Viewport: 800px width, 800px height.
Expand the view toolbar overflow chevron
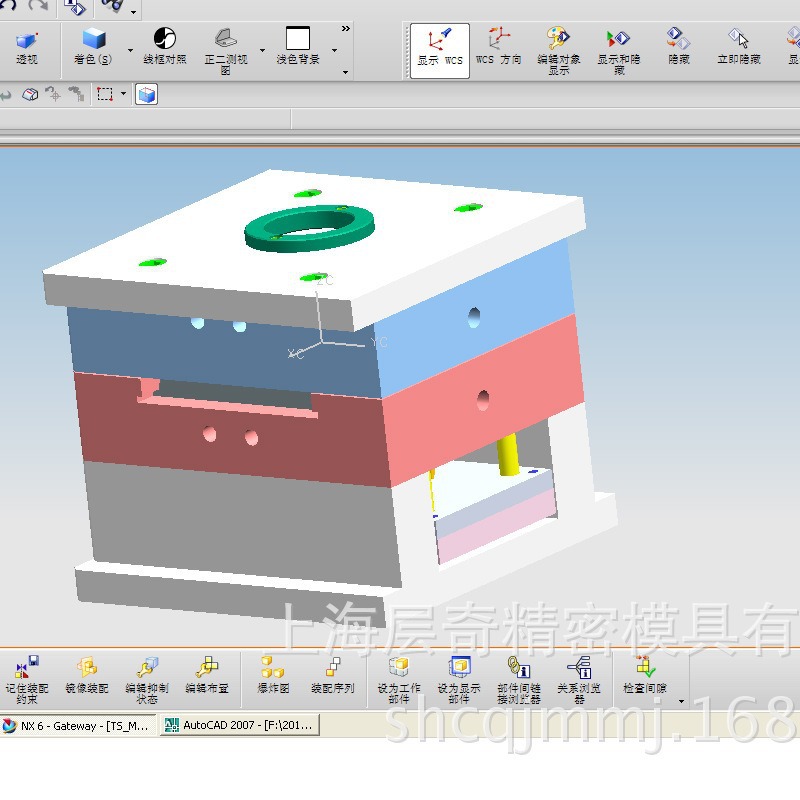(346, 29)
